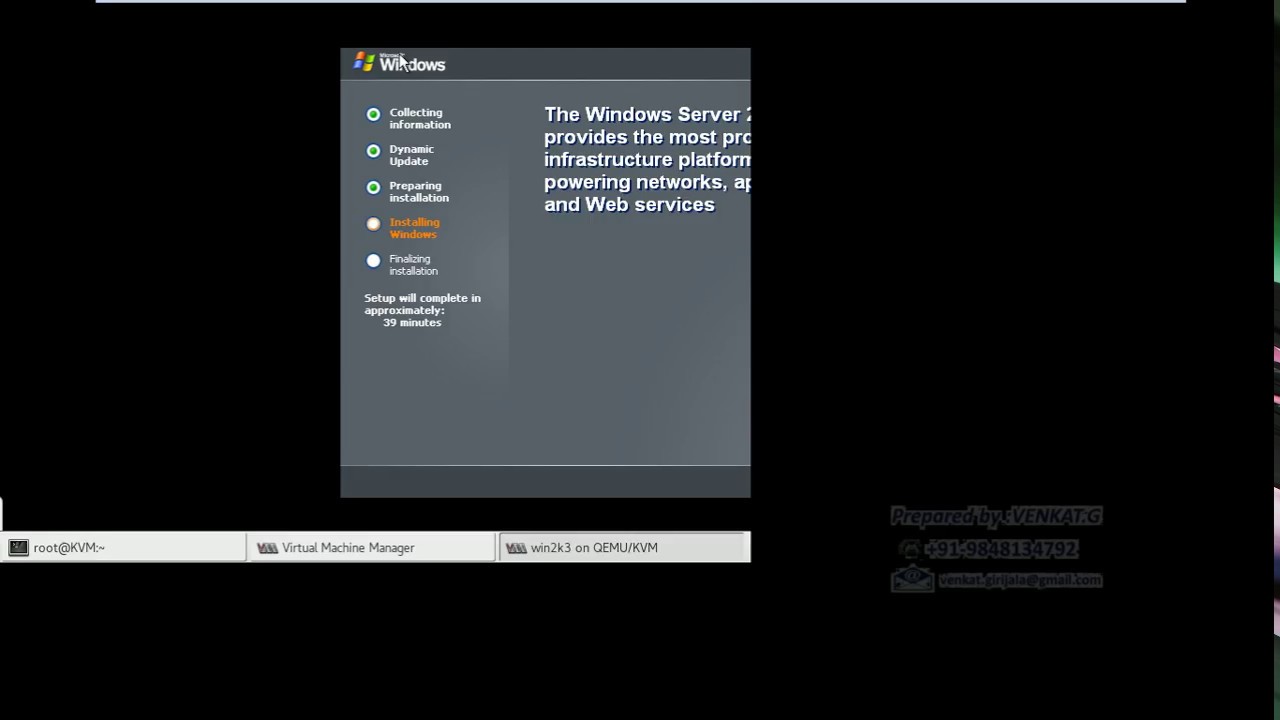1280x720 pixels.
Task: Click the Dynamic Update step indicator
Action: coord(373,151)
